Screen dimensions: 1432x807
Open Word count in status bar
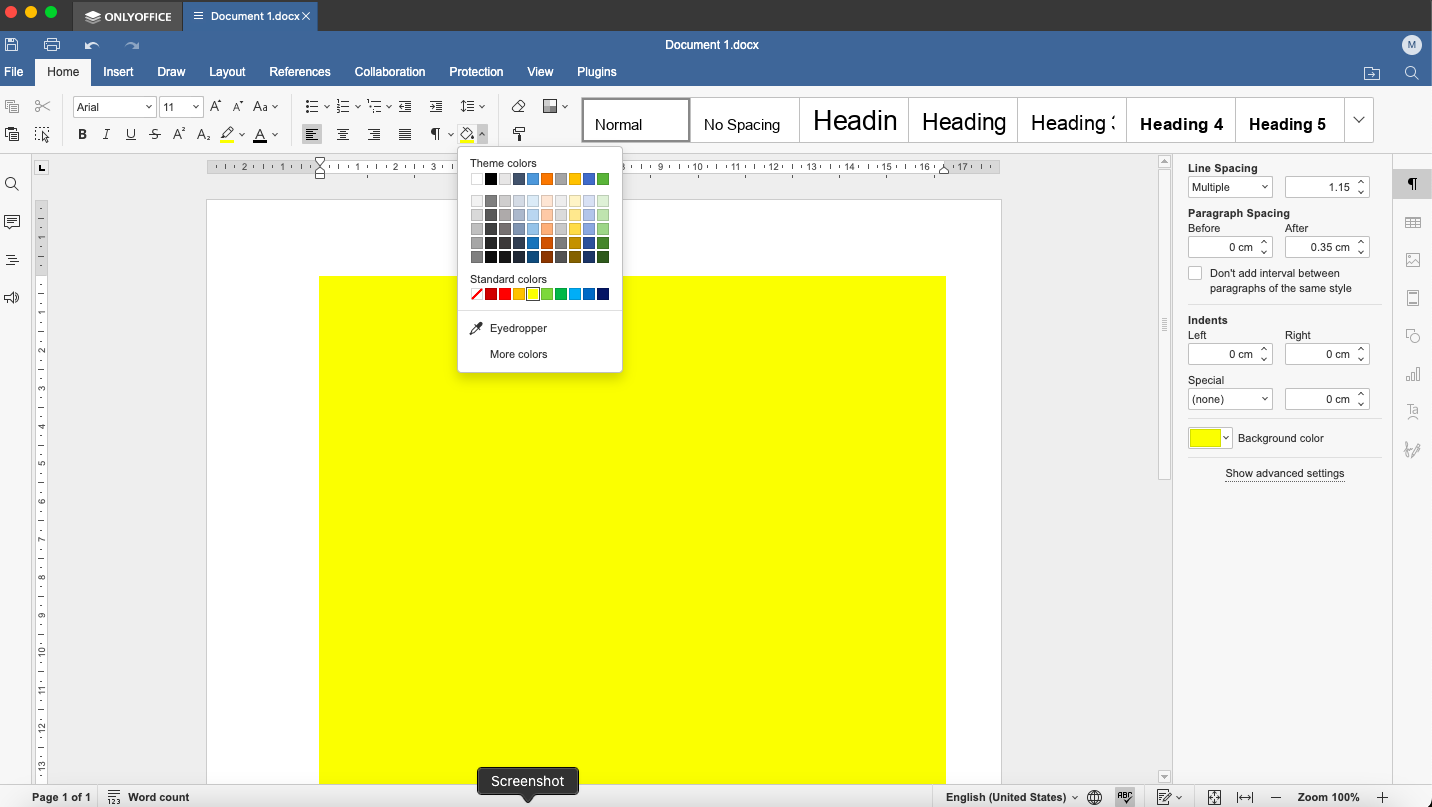click(148, 797)
